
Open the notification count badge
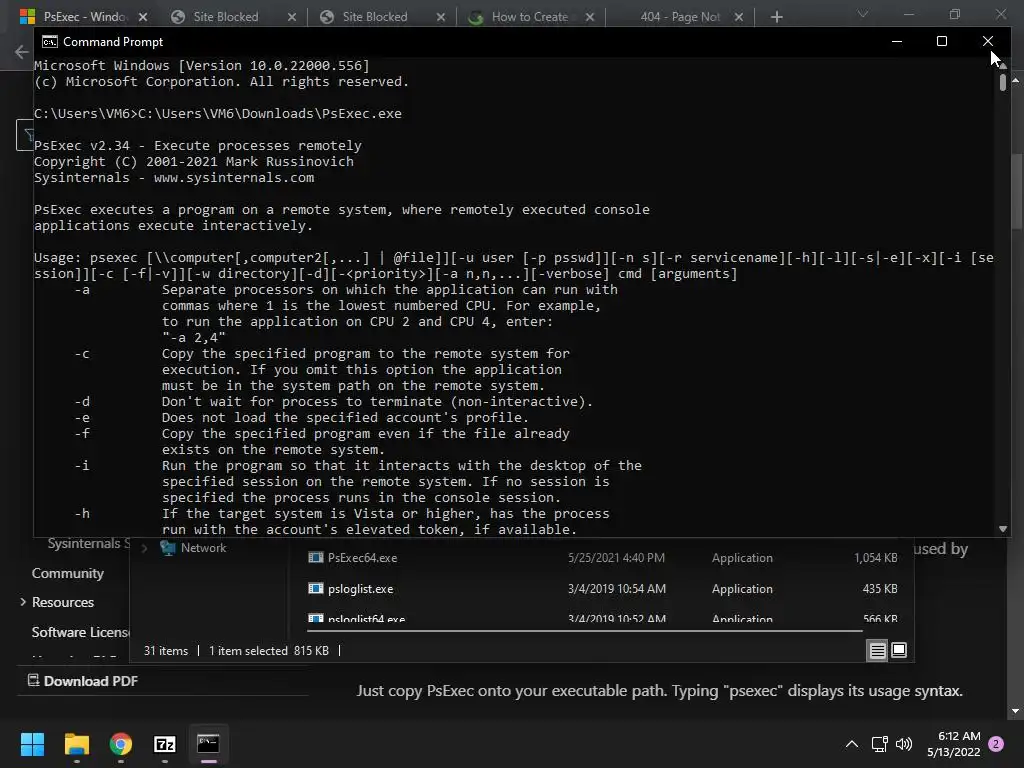[996, 744]
